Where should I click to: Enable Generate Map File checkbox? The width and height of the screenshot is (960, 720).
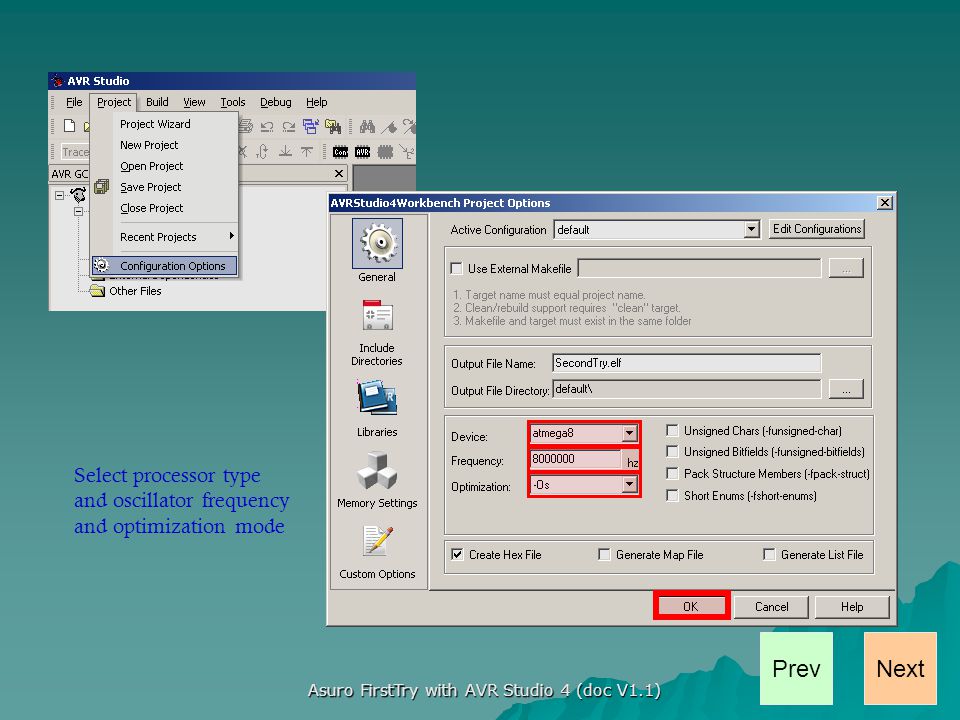pyautogui.click(x=604, y=555)
